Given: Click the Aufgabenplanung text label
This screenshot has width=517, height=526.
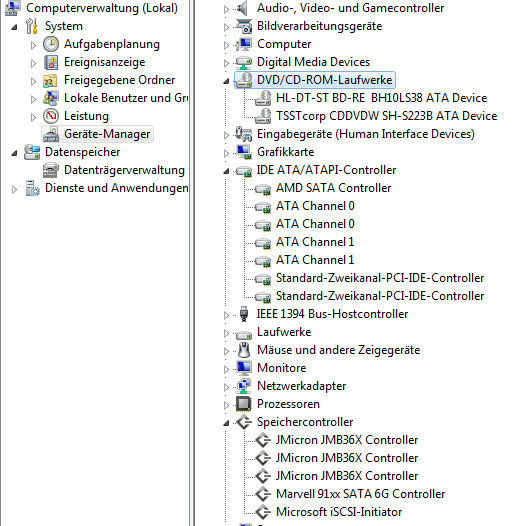Looking at the screenshot, I should click(112, 44).
